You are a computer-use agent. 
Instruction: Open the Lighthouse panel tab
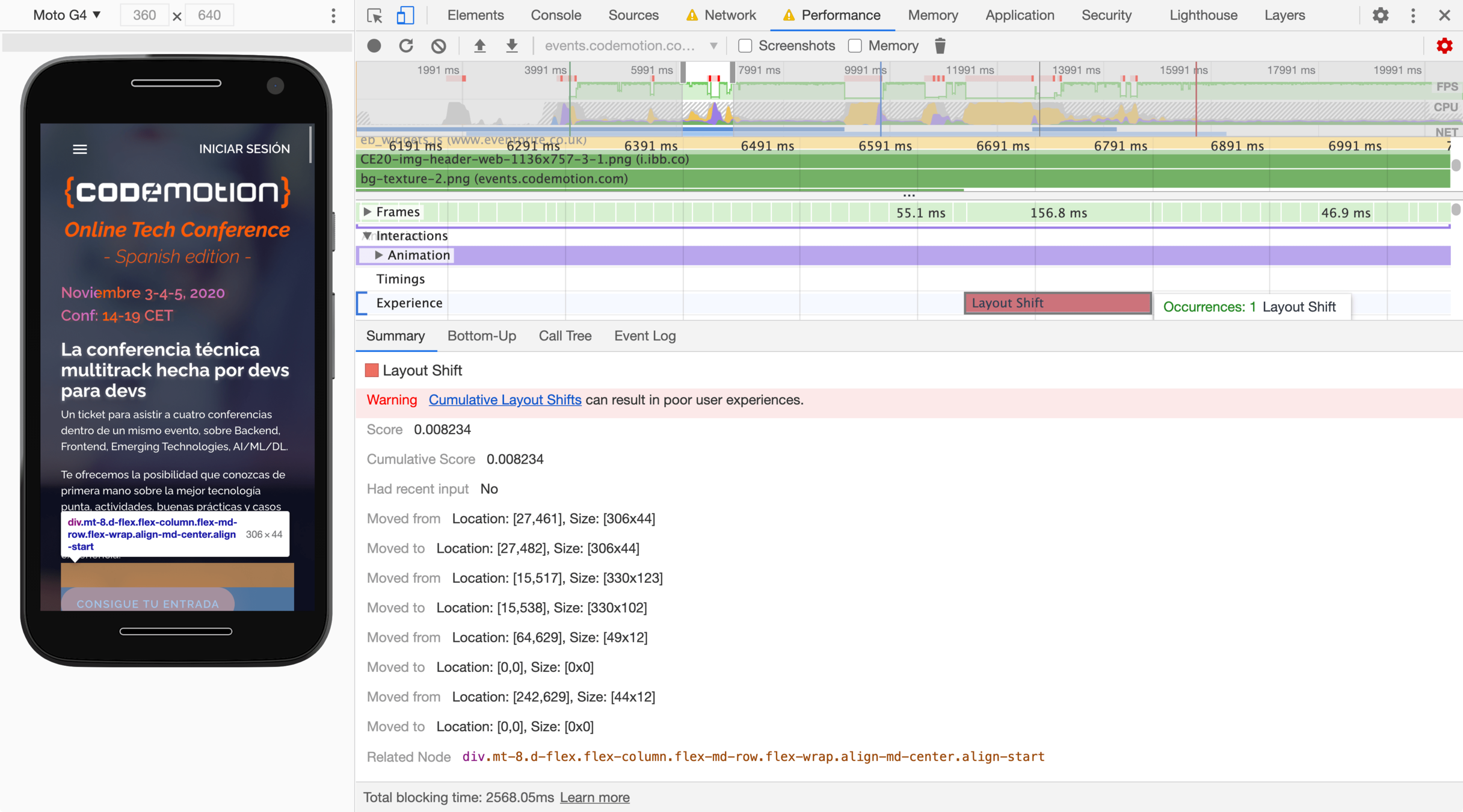tap(1203, 15)
